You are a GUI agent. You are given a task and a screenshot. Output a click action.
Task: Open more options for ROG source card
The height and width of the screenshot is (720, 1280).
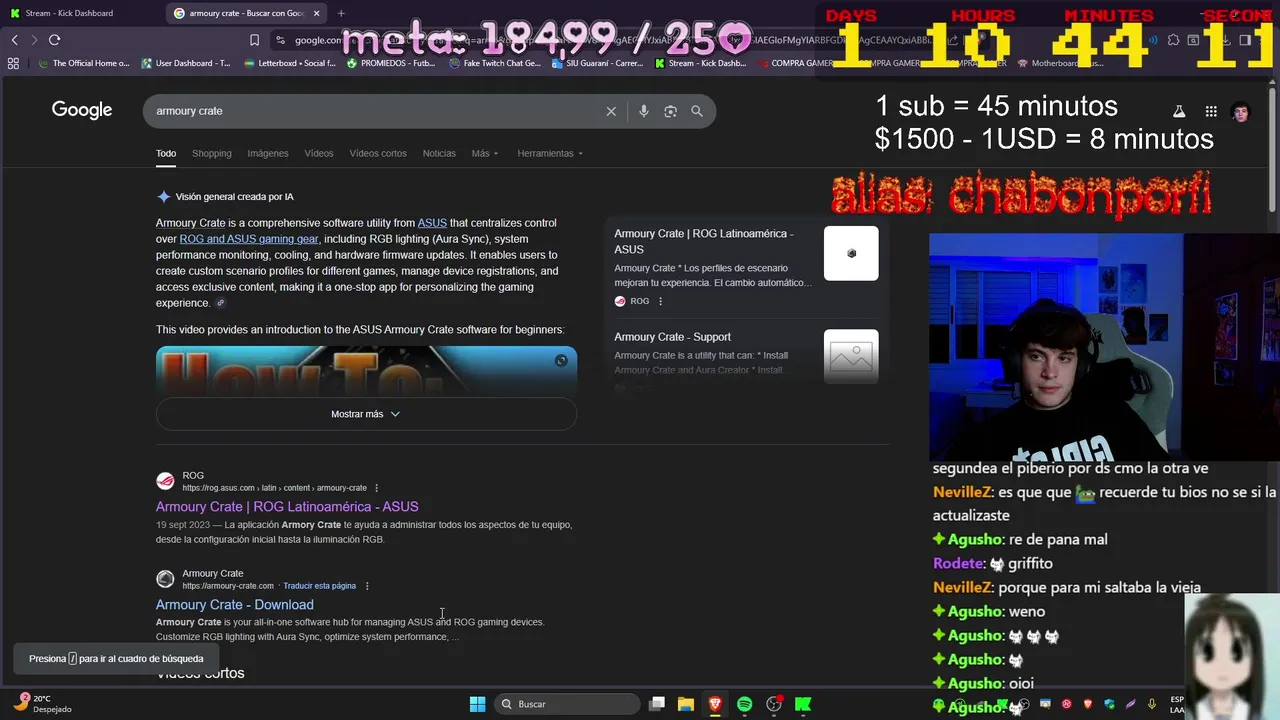coord(660,301)
